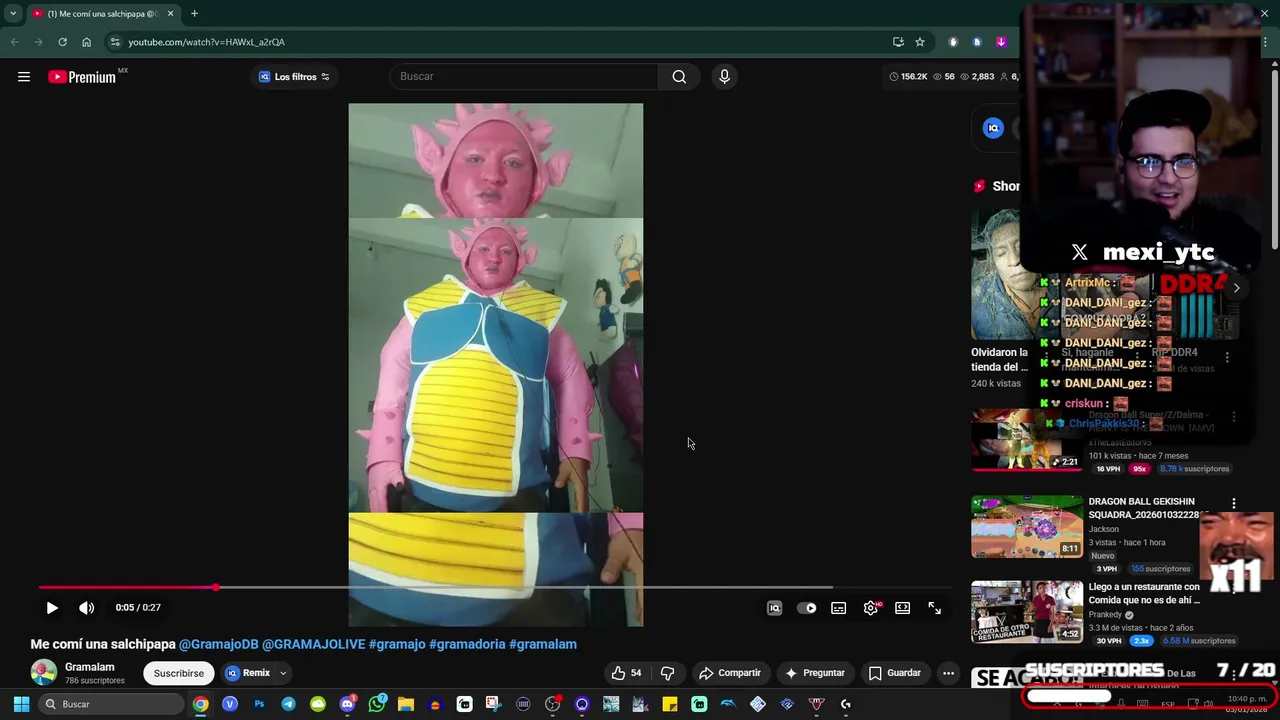1280x720 pixels.
Task: Click the install app icon in address bar
Action: [x=898, y=42]
